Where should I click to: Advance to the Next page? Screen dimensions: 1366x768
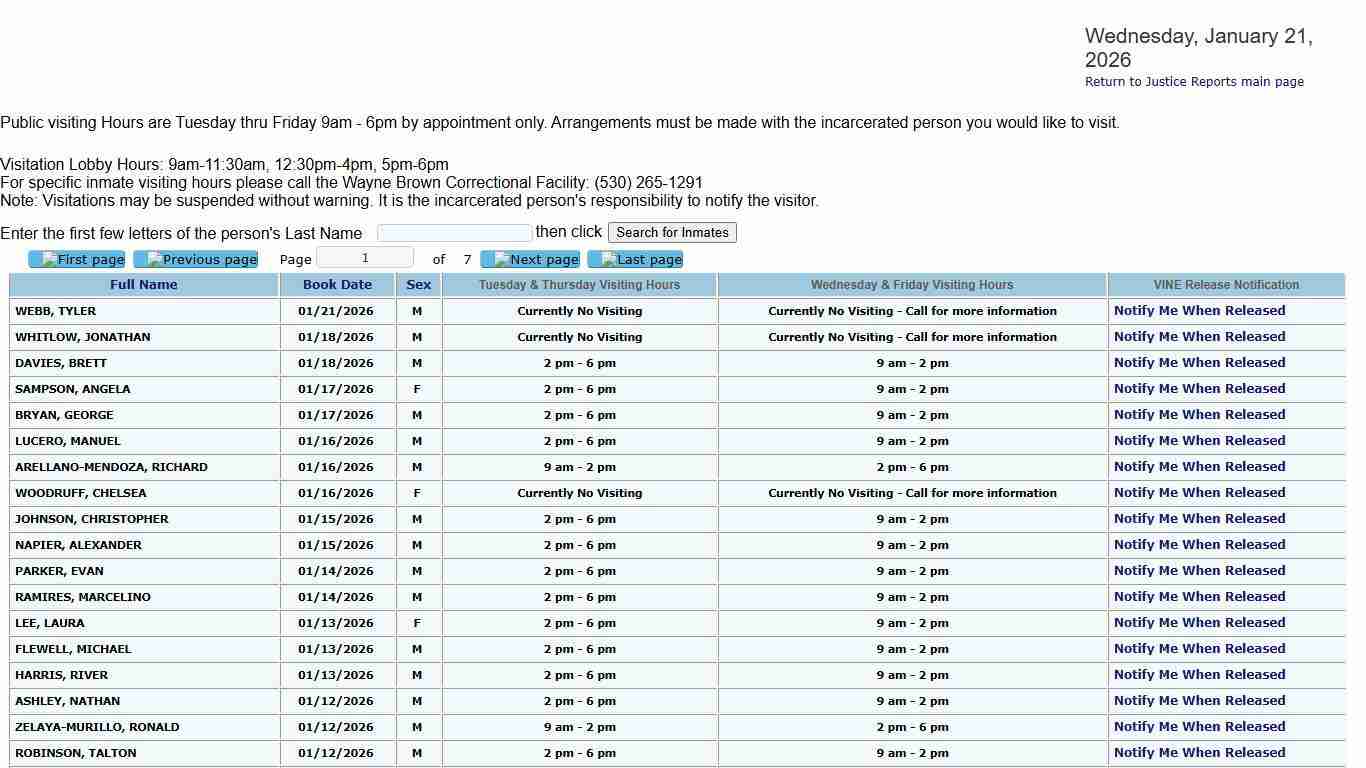click(530, 260)
